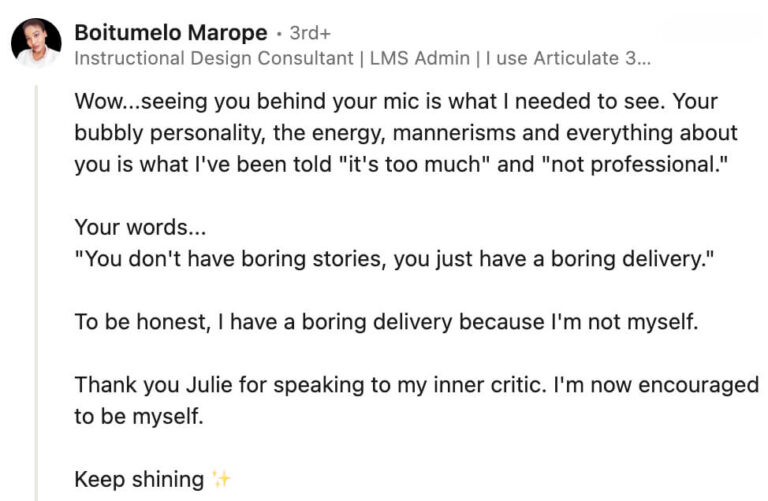Click the quoted phrase "it's too much"
This screenshot has height=501, width=768.
click(x=414, y=164)
